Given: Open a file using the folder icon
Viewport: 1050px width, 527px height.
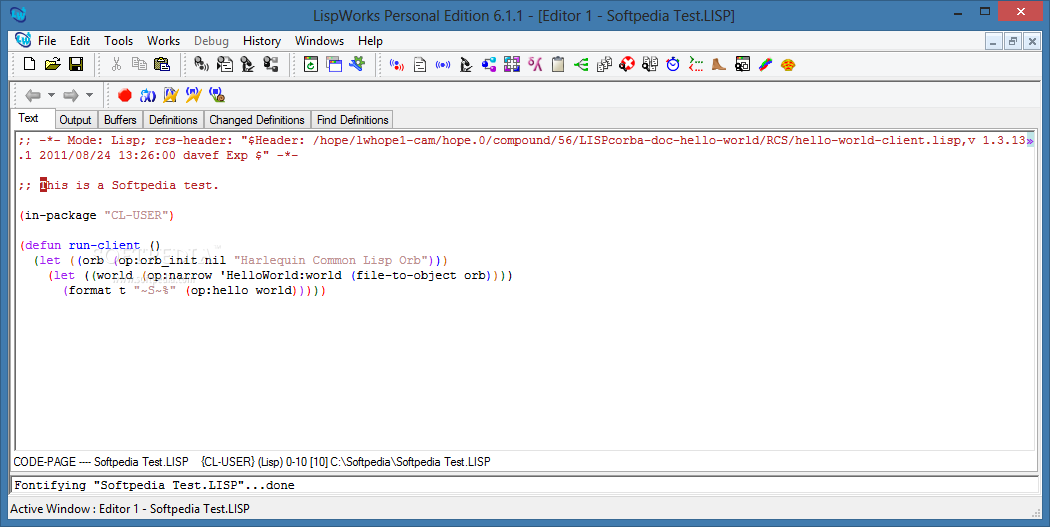Looking at the screenshot, I should pyautogui.click(x=53, y=64).
